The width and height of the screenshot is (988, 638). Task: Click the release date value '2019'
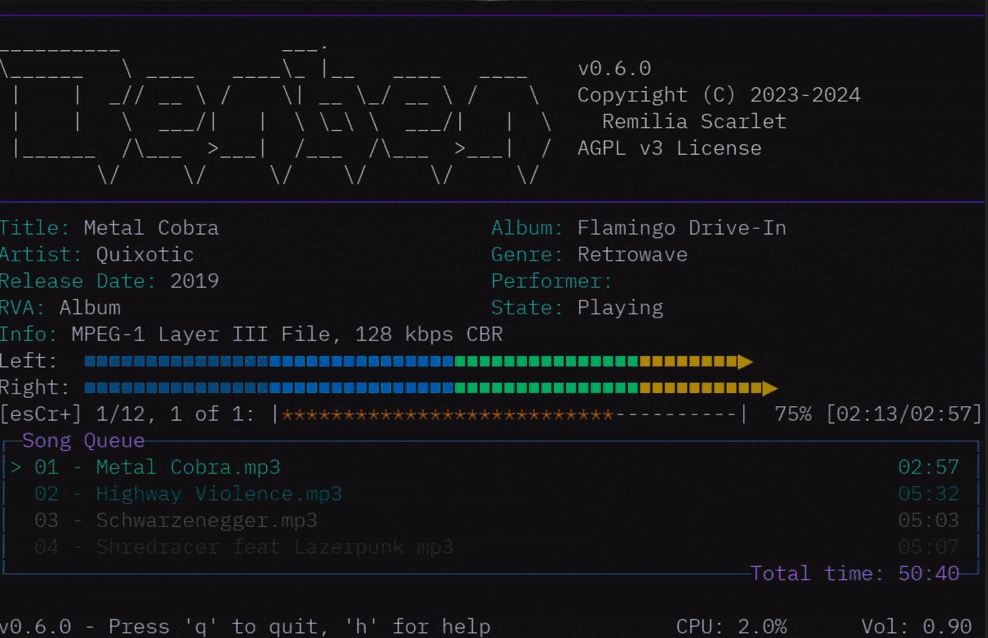[194, 281]
